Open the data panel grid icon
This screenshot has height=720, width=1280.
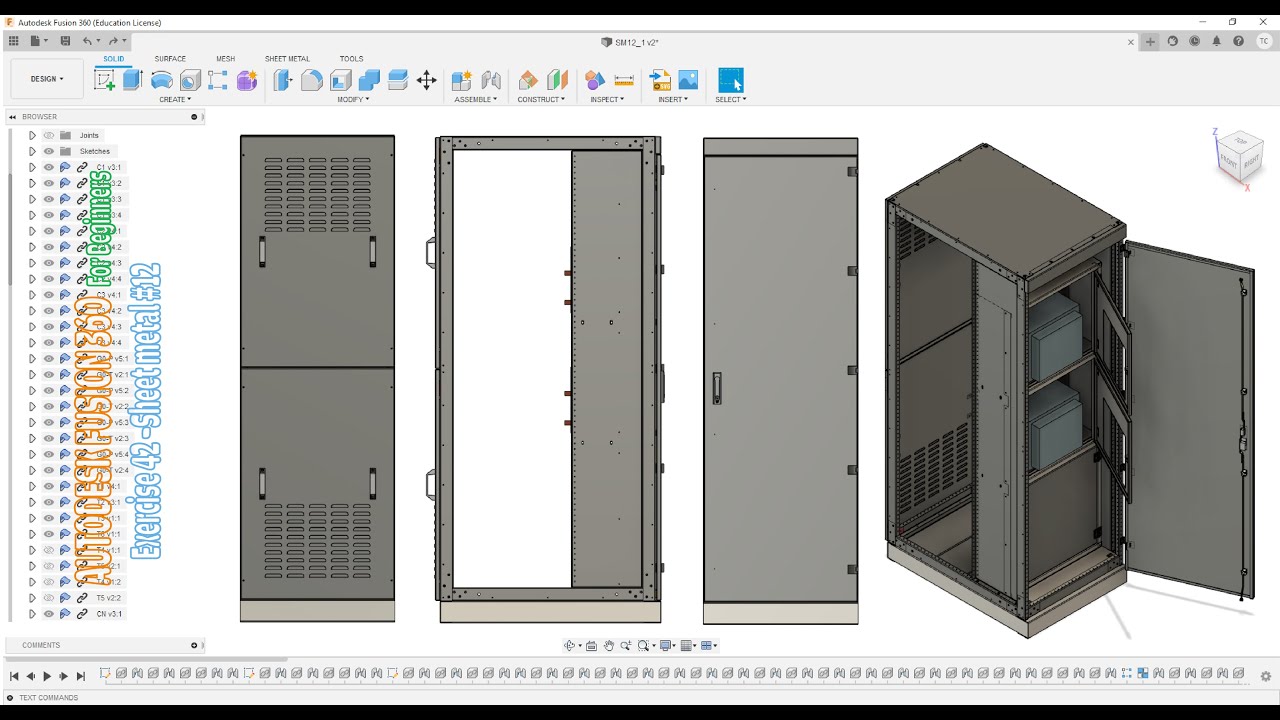click(14, 41)
